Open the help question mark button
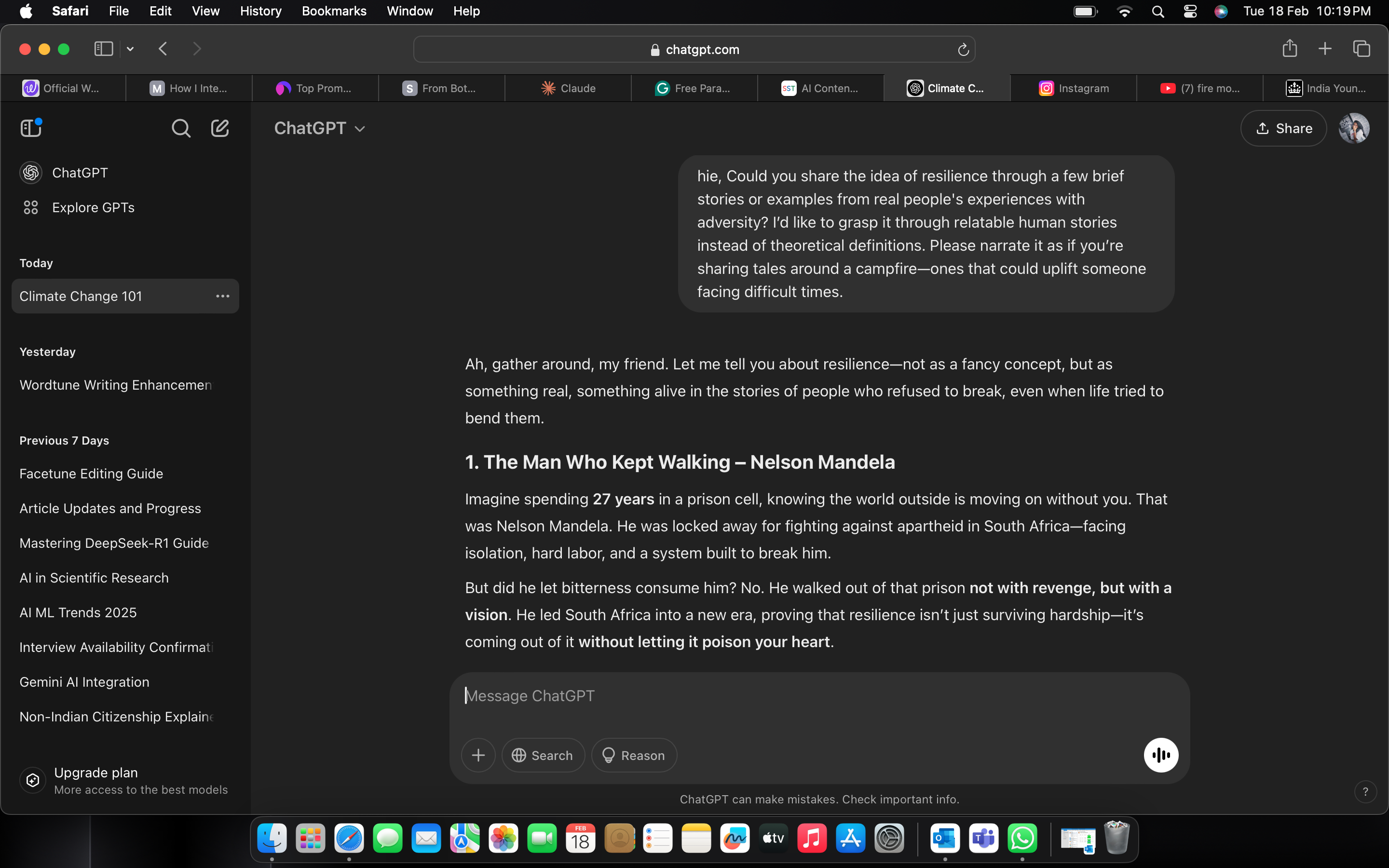Screen dimensions: 1389x868 click(1365, 792)
